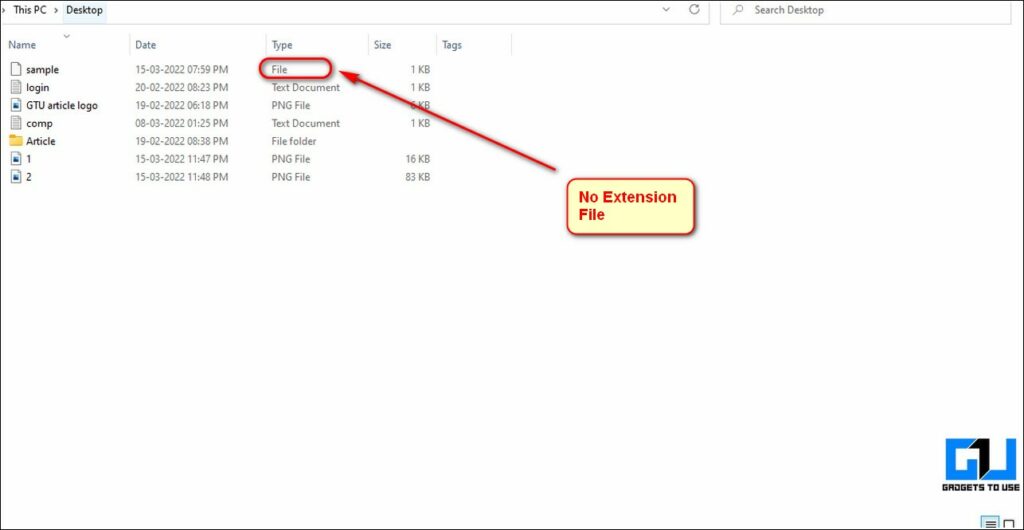Expand the chevron between This PC and Desktop
The width and height of the screenshot is (1024, 530).
click(55, 10)
